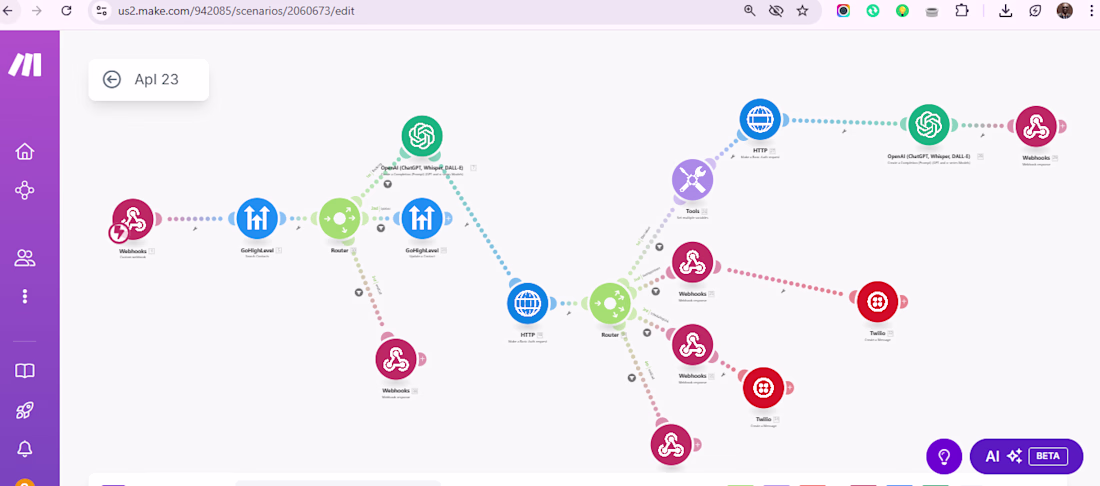The width and height of the screenshot is (1100, 486).
Task: Open the far-right Twilio Create a Message module
Action: coord(878,302)
